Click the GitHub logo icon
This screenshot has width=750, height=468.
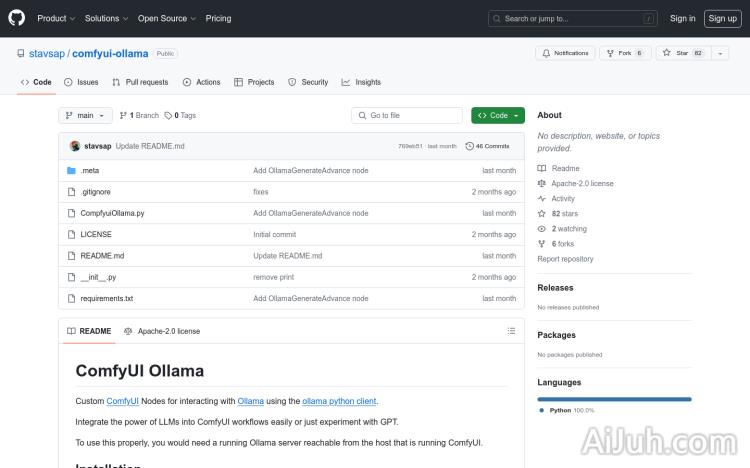click(17, 18)
